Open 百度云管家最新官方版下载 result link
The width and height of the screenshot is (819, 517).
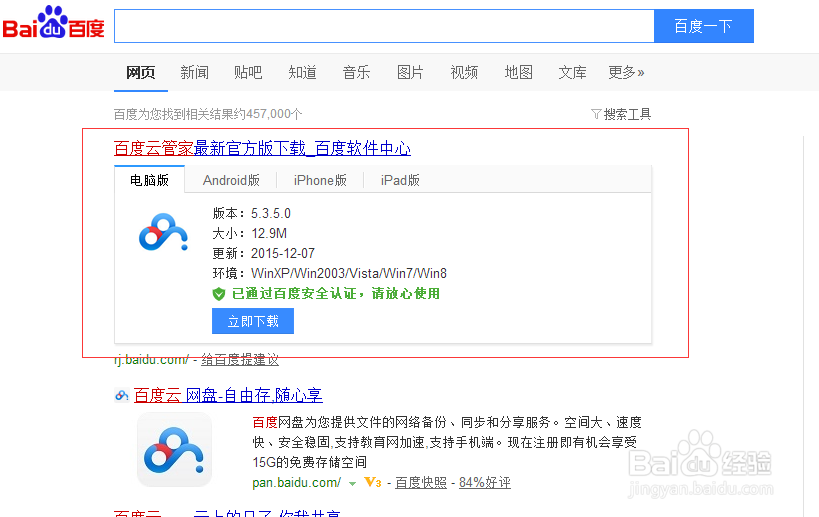tap(262, 148)
